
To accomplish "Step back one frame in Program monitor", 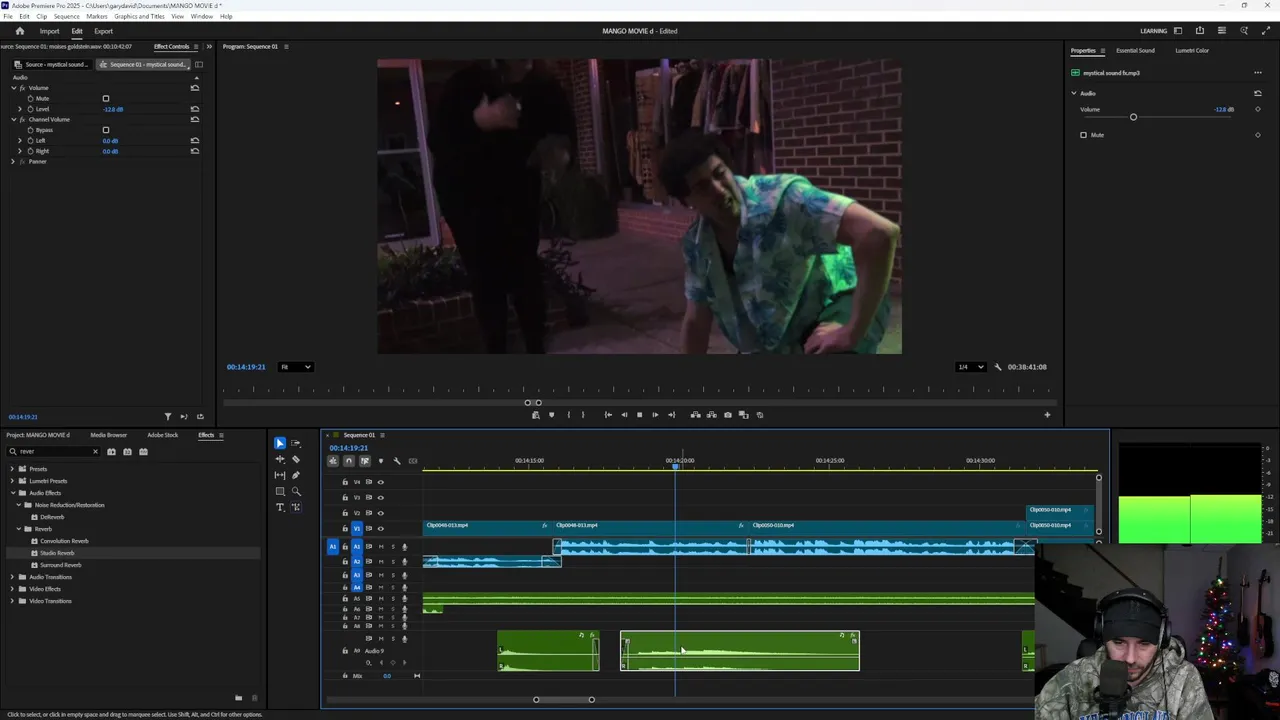I will pyautogui.click(x=624, y=415).
